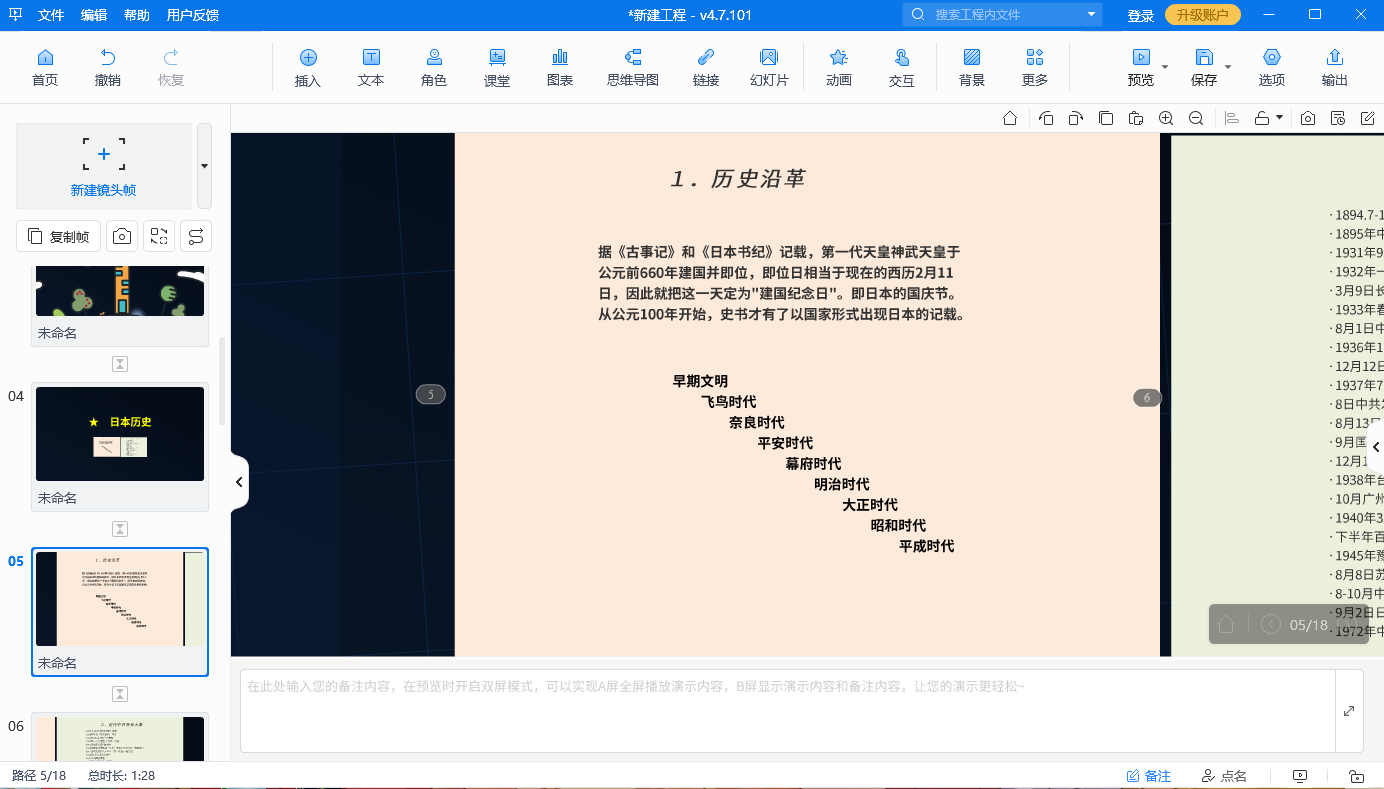This screenshot has width=1384, height=789.
Task: Click the path route icon in frame panel
Action: coord(196,236)
